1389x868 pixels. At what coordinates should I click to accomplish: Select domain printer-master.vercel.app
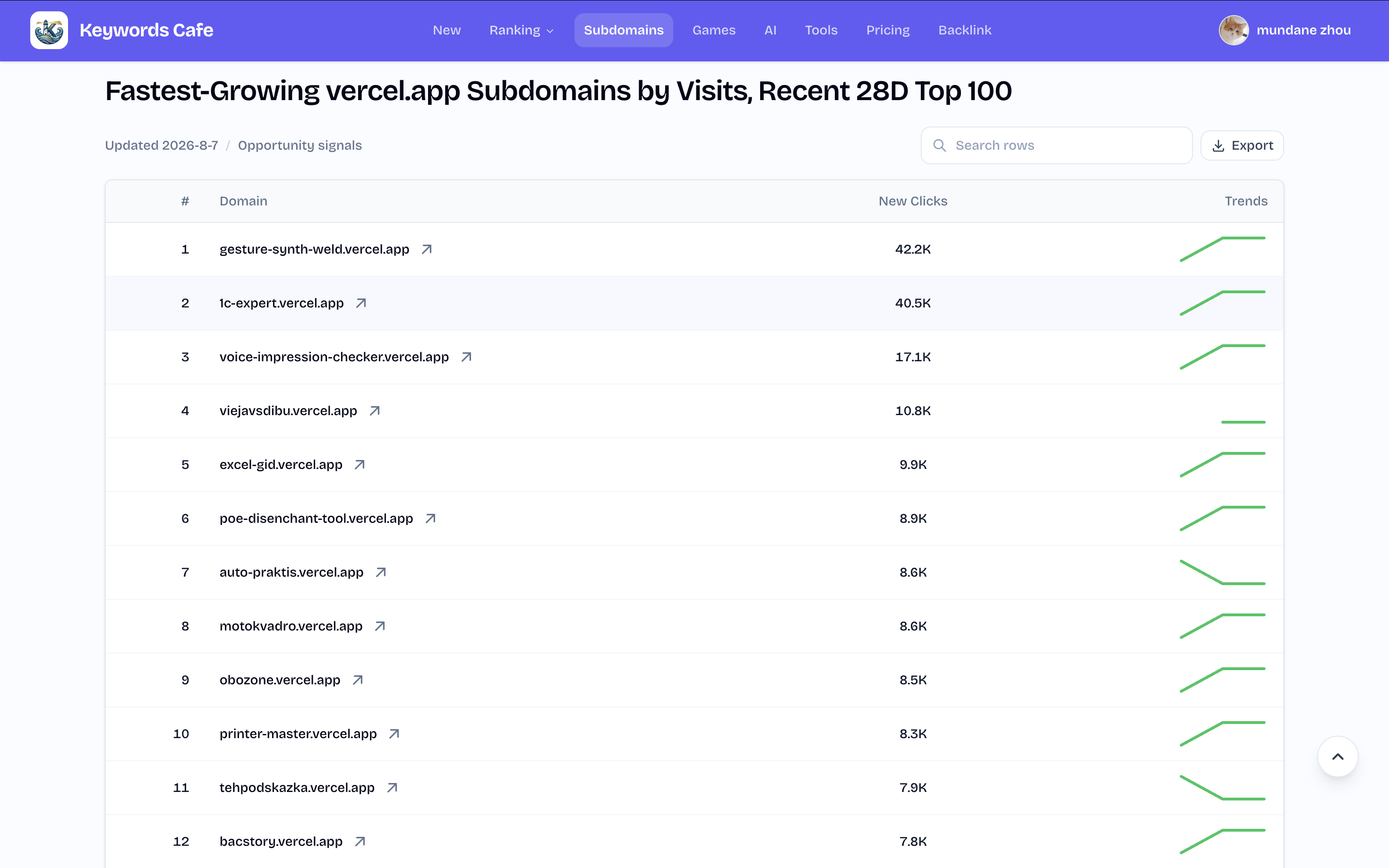pos(298,734)
